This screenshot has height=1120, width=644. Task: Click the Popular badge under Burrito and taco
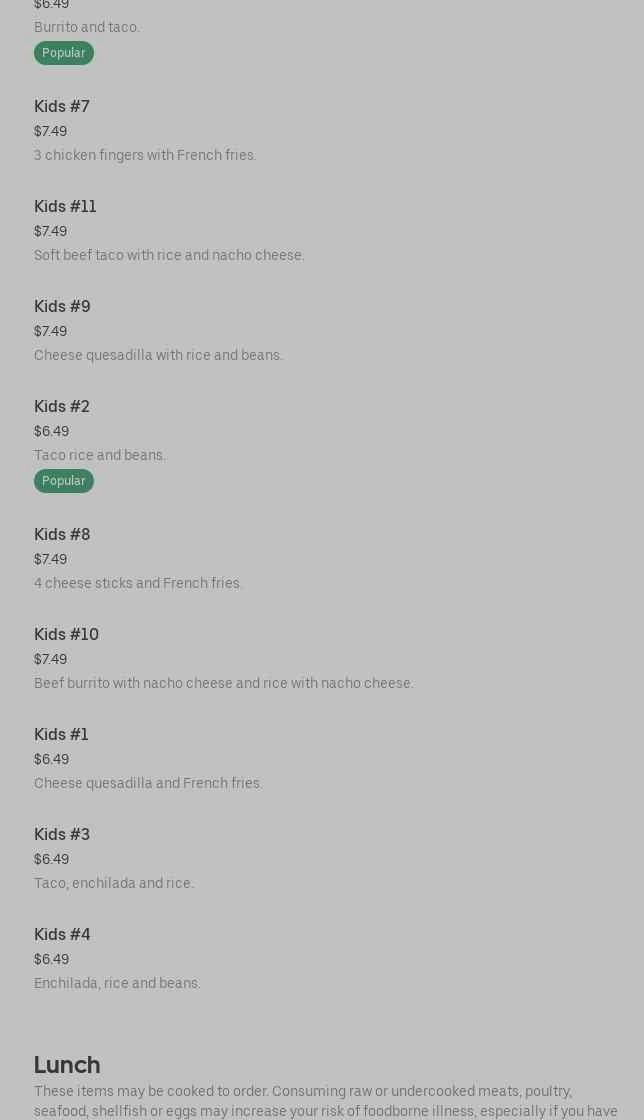tap(63, 53)
